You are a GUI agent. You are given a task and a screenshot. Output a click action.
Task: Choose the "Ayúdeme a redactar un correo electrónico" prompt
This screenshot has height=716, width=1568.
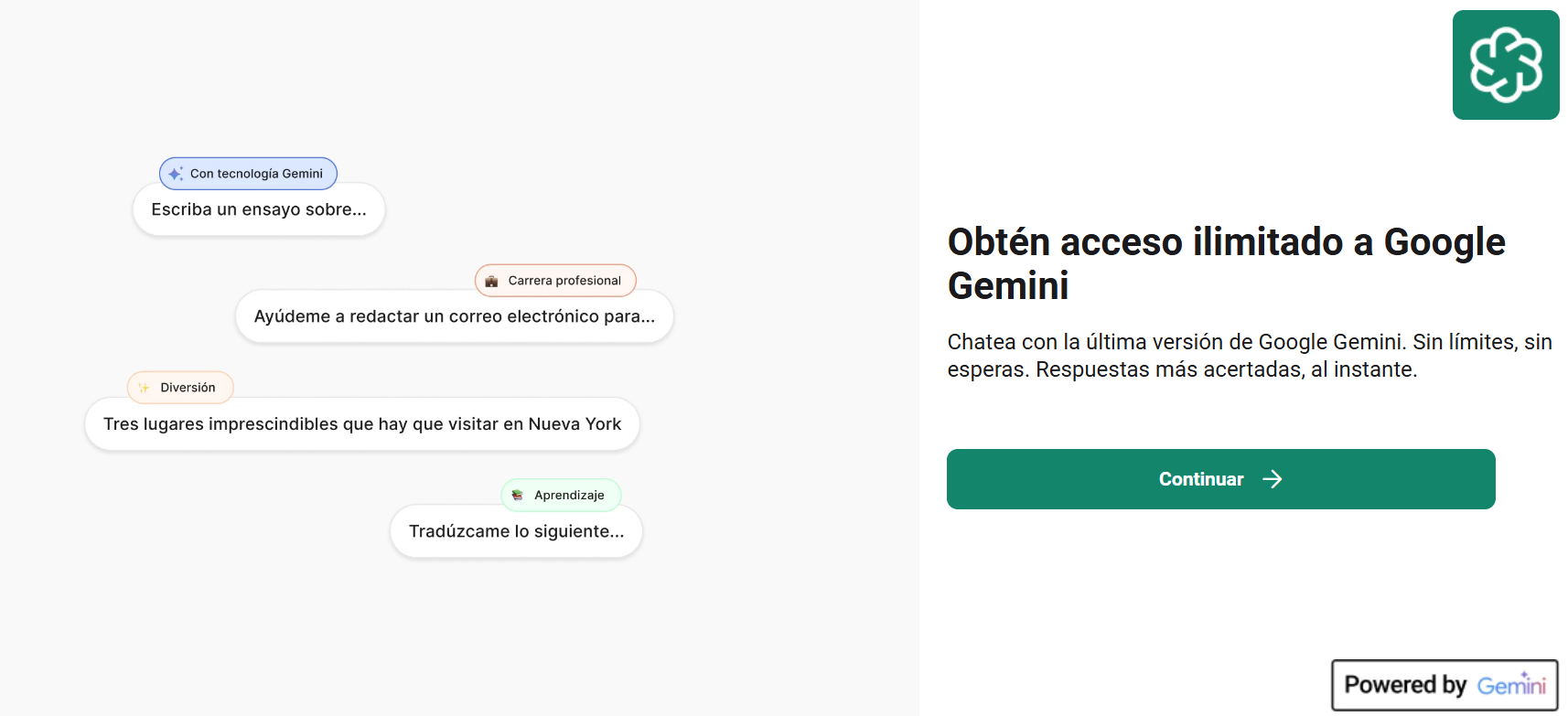tap(454, 316)
